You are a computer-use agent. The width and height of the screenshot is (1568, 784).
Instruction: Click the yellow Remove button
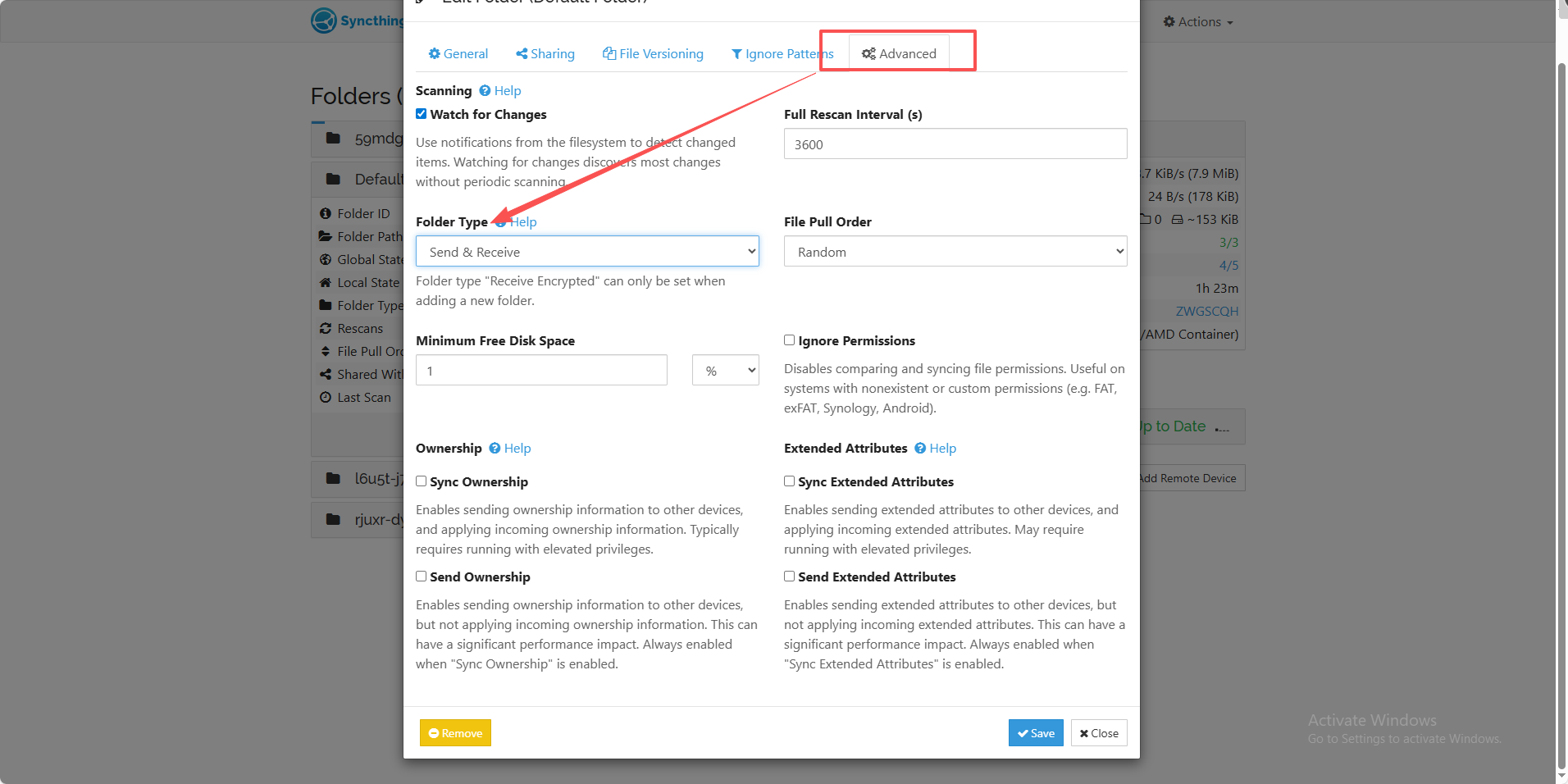455,733
